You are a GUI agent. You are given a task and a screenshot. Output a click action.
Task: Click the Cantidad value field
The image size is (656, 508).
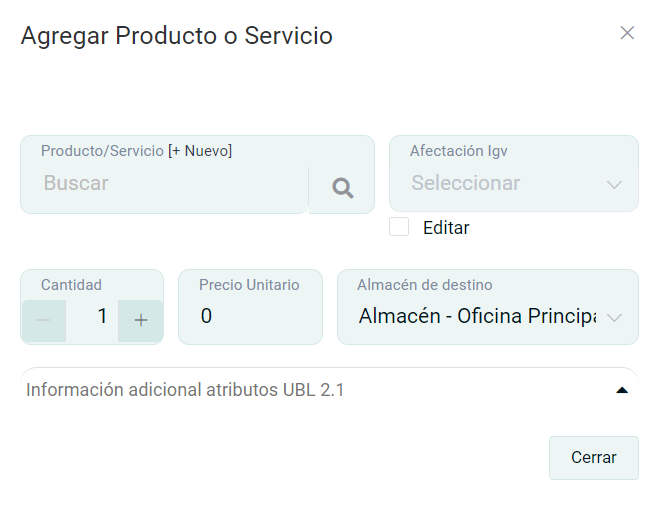[92, 317]
